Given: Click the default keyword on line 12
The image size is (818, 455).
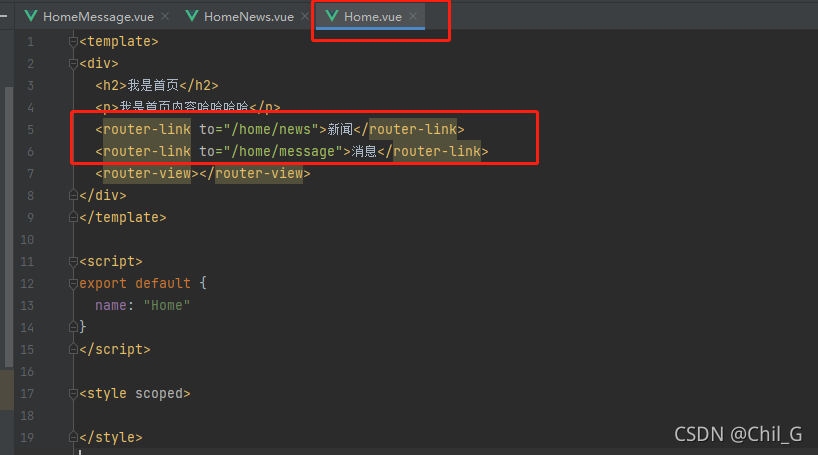Looking at the screenshot, I should pos(163,283).
